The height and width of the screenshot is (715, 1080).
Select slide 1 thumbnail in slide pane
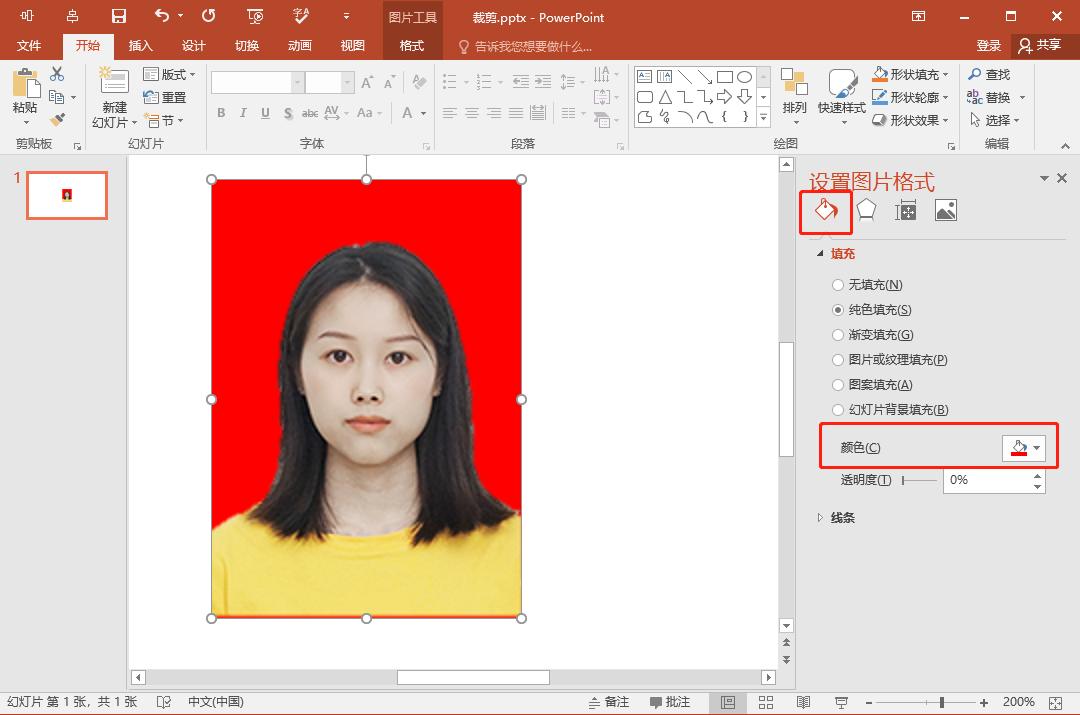[x=66, y=196]
